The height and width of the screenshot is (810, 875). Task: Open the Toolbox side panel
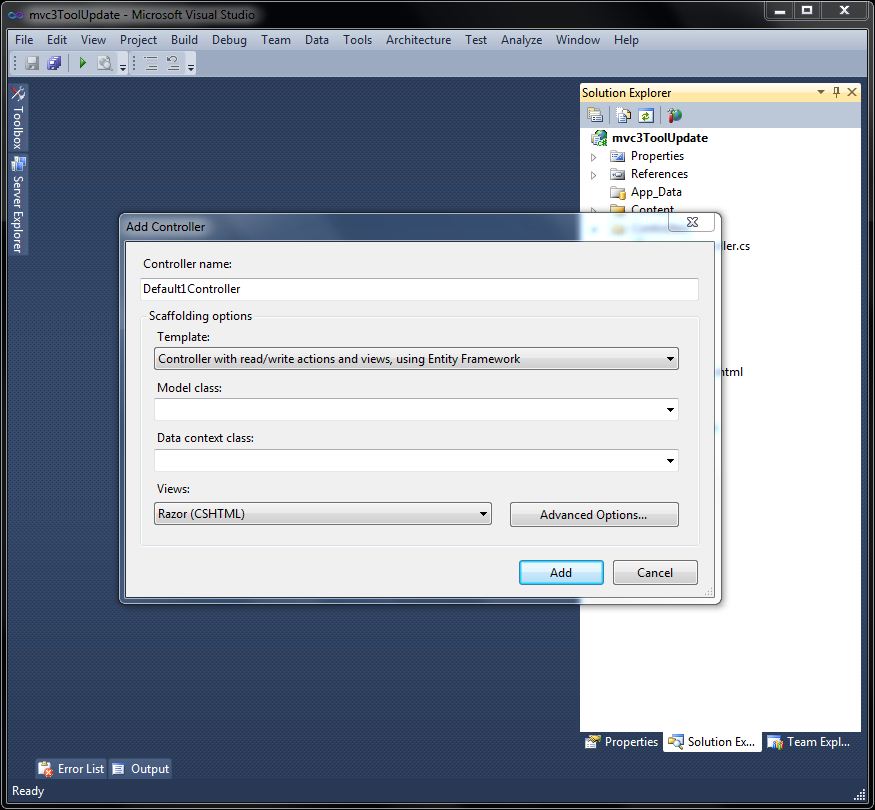coord(17,118)
